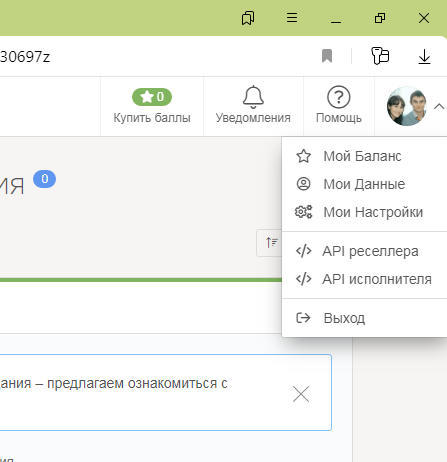Viewport: 447px width, 462px height.
Task: Open Помощь question mark icon
Action: coord(339,97)
